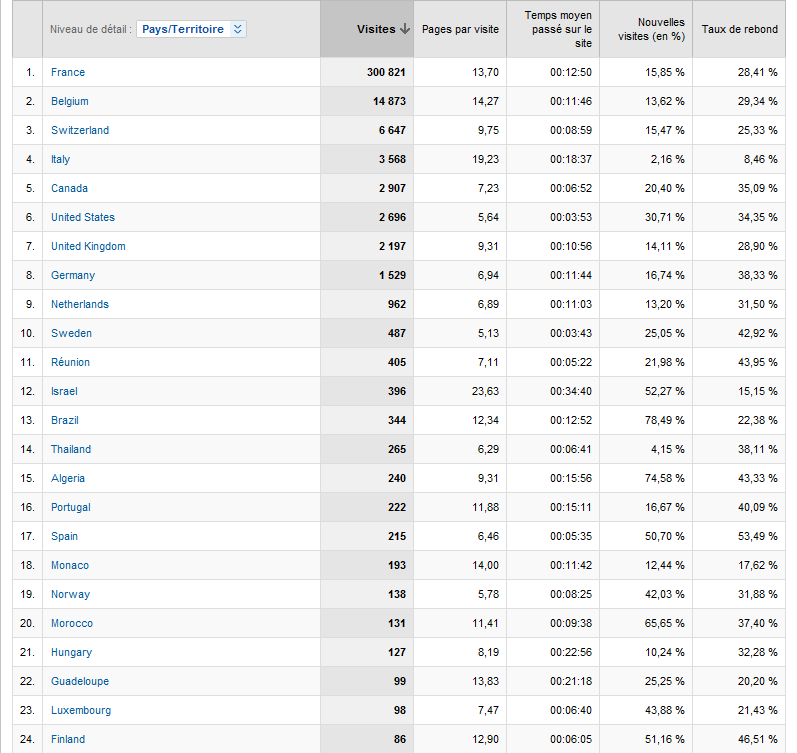This screenshot has width=797, height=753.
Task: Open the Pays/Territoire detail level dropdown
Action: pos(191,30)
